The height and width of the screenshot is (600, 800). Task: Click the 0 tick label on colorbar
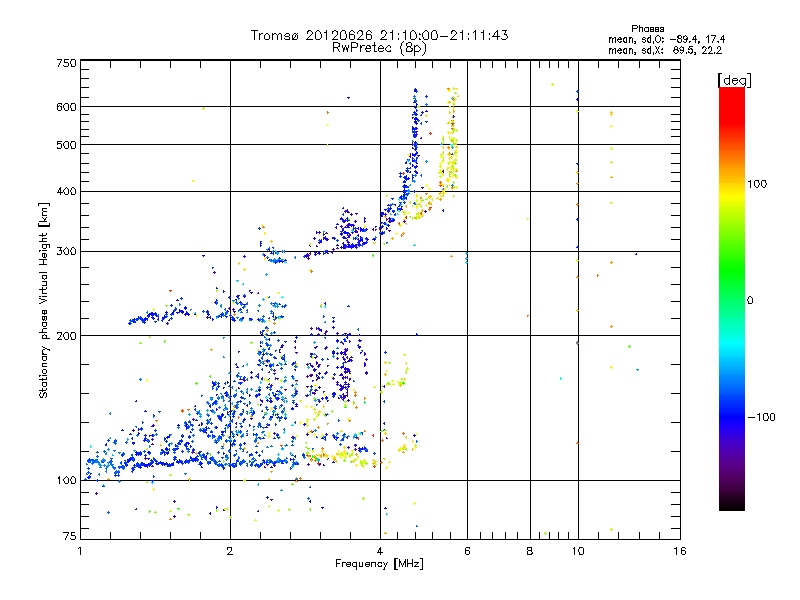750,300
